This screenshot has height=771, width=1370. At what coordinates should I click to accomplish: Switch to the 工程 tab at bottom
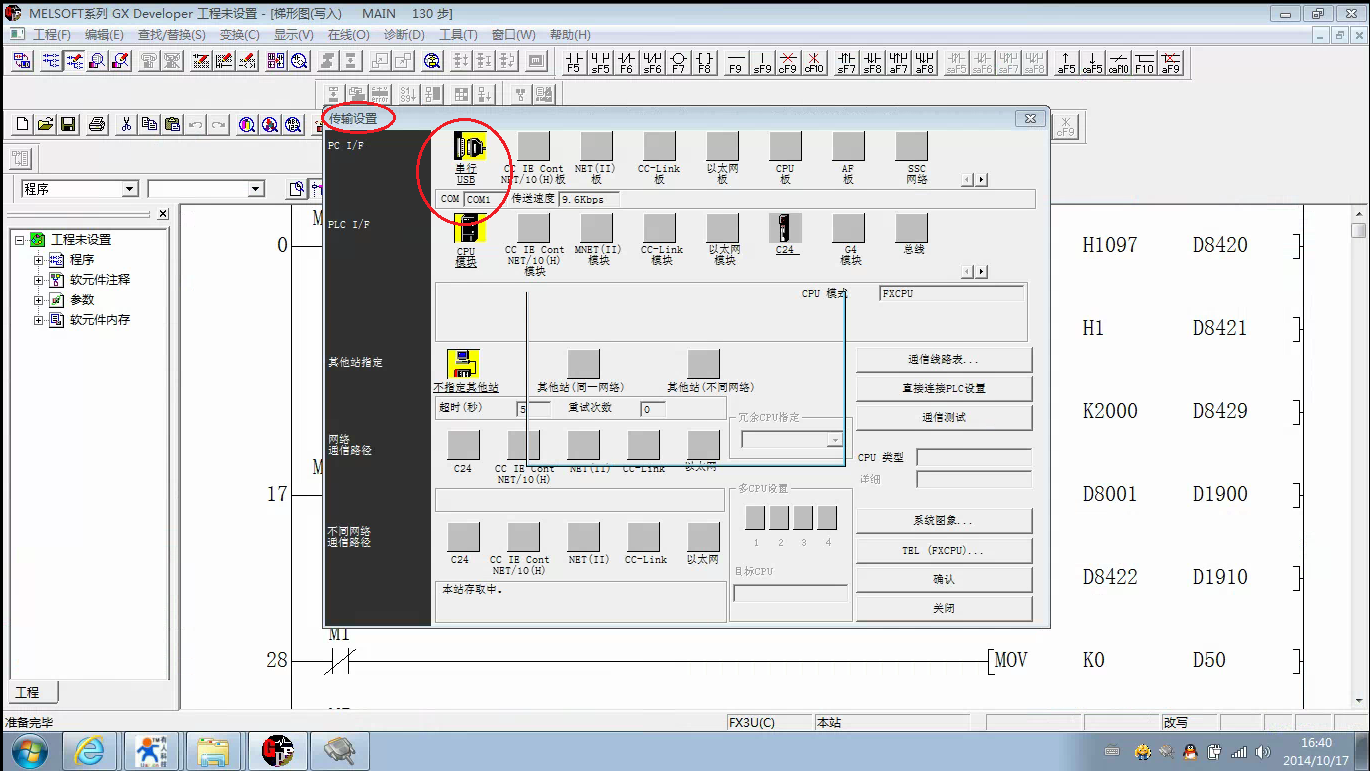point(32,692)
